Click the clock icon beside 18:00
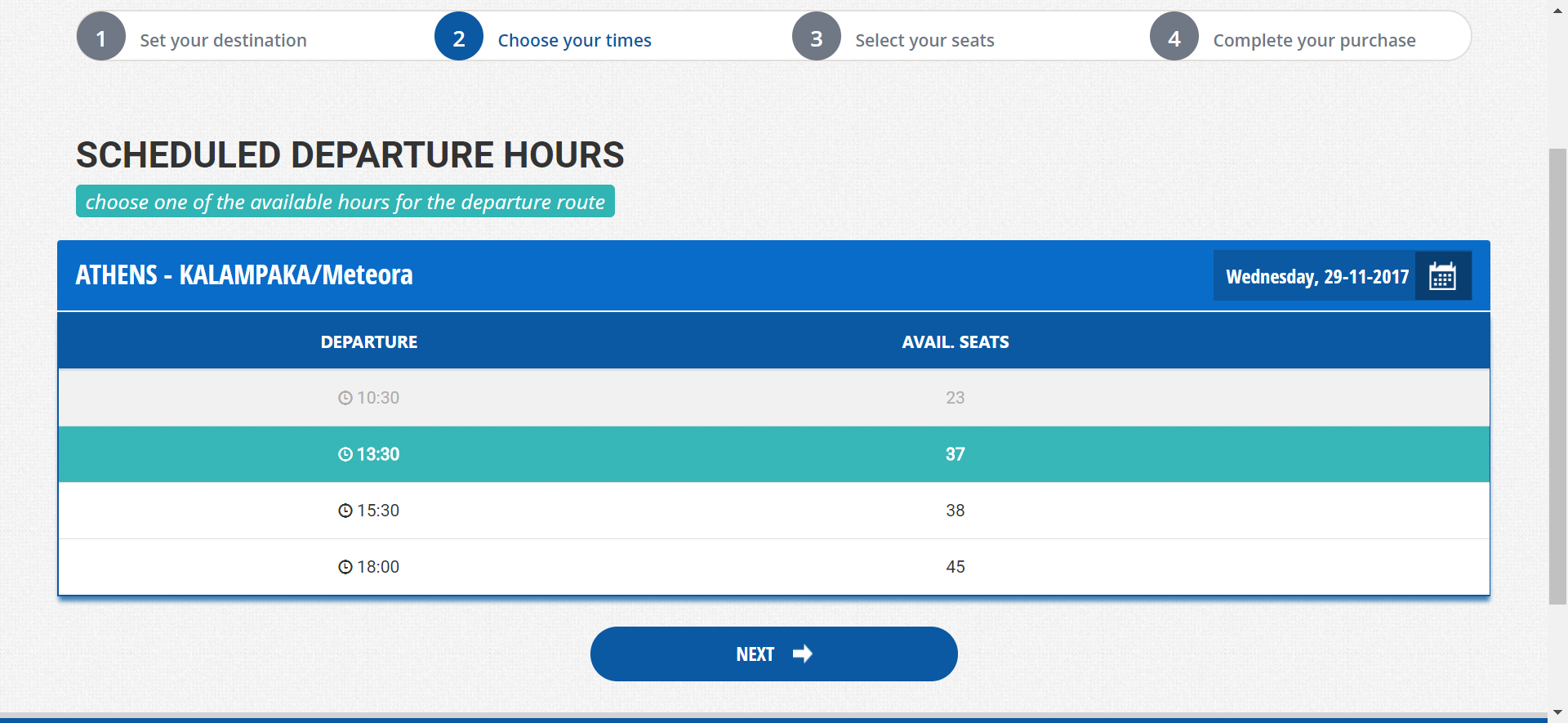This screenshot has height=723, width=1568. point(345,567)
